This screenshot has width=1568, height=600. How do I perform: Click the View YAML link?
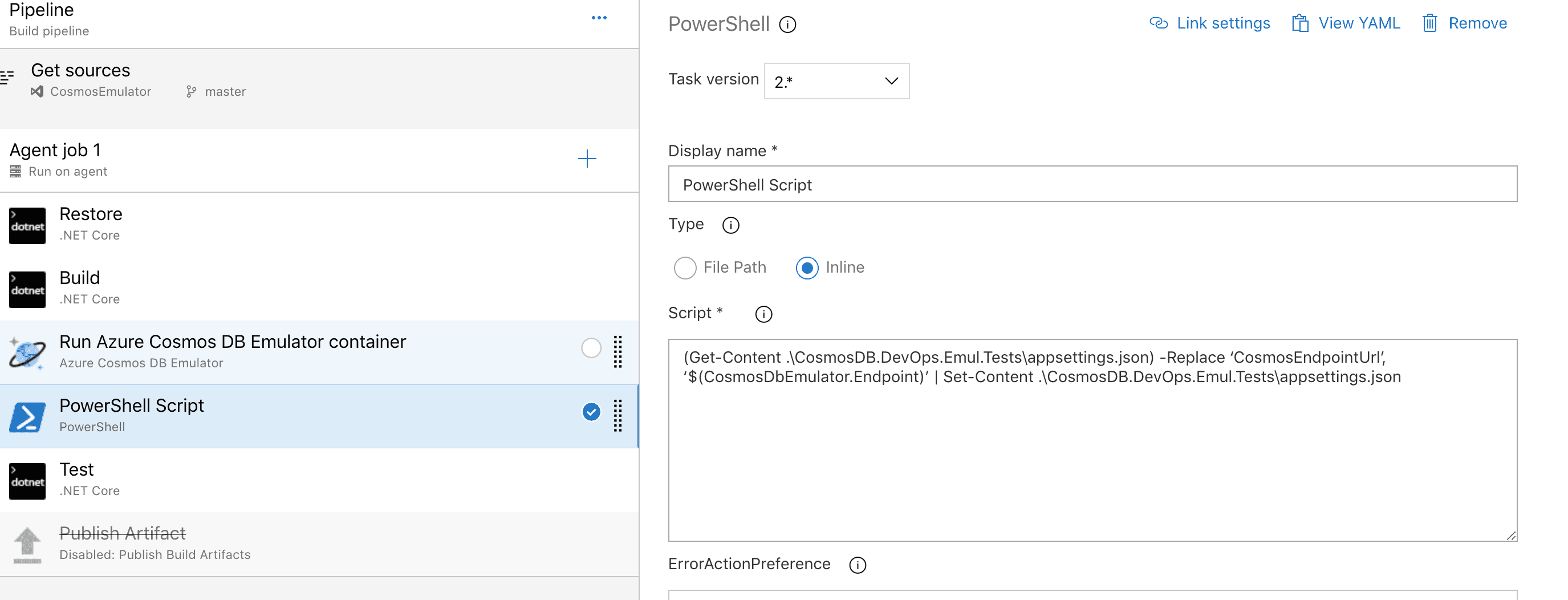(x=1359, y=23)
